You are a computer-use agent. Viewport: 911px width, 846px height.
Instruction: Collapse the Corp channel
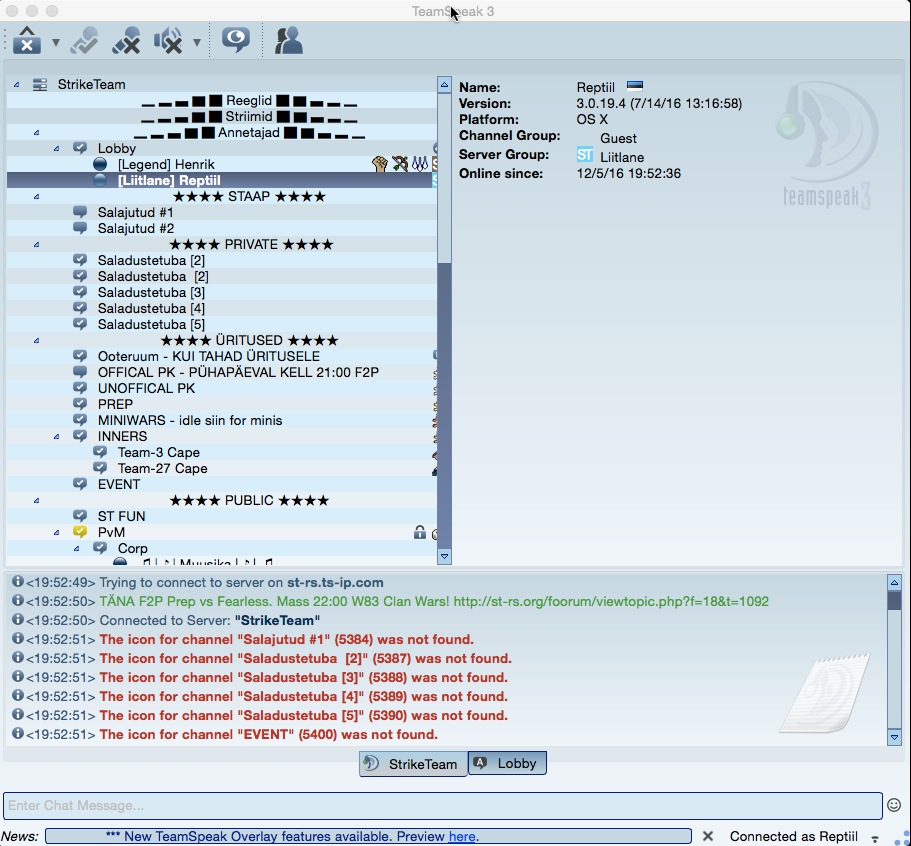tap(77, 549)
